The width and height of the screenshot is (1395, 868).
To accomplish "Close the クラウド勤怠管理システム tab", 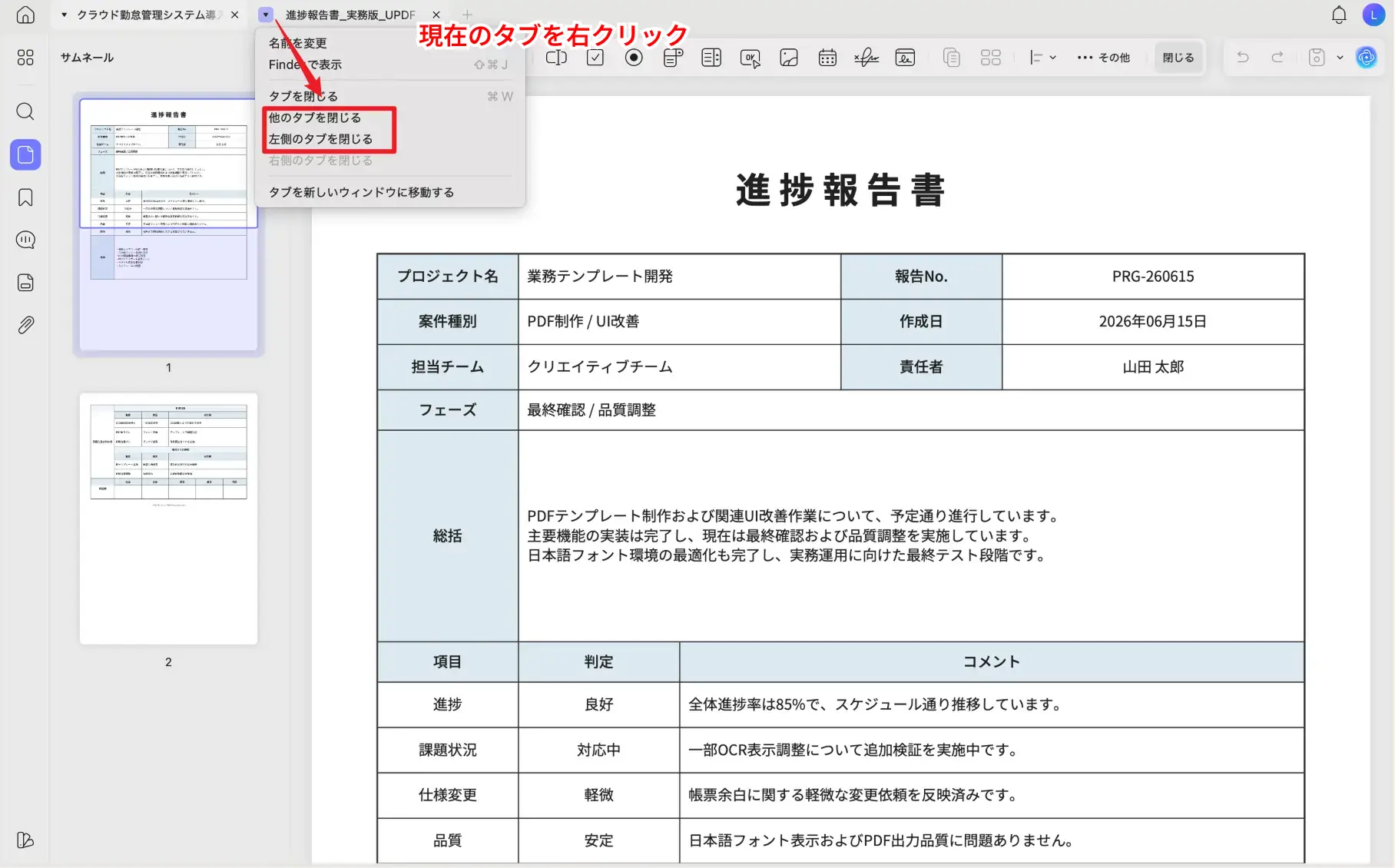I will tap(235, 15).
